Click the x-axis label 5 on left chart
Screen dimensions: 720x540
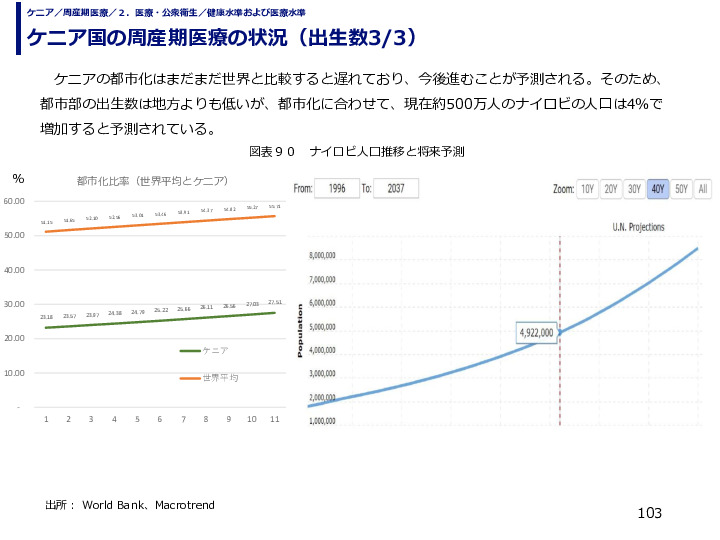[137, 419]
